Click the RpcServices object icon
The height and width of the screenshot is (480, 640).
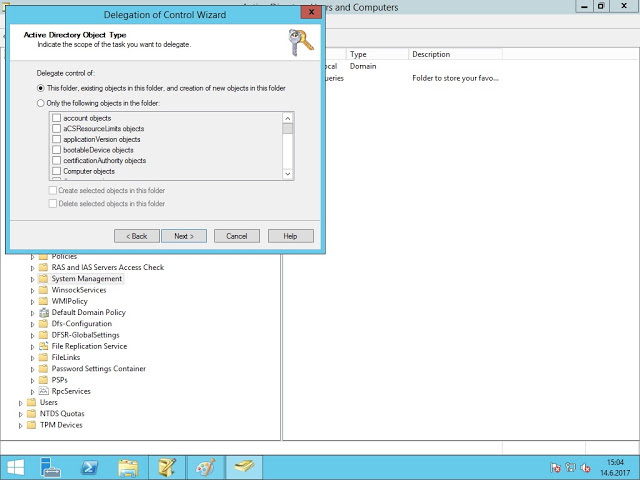43,391
